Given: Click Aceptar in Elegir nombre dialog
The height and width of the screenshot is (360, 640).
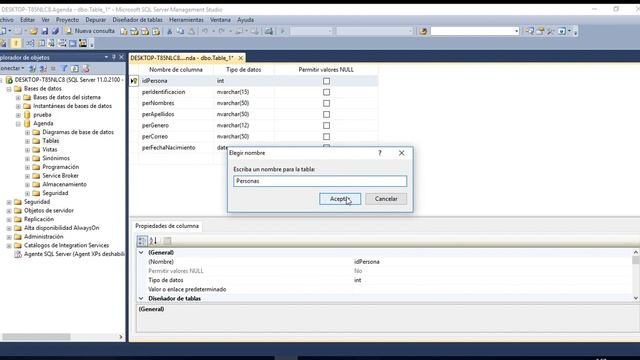Looking at the screenshot, I should (340, 199).
